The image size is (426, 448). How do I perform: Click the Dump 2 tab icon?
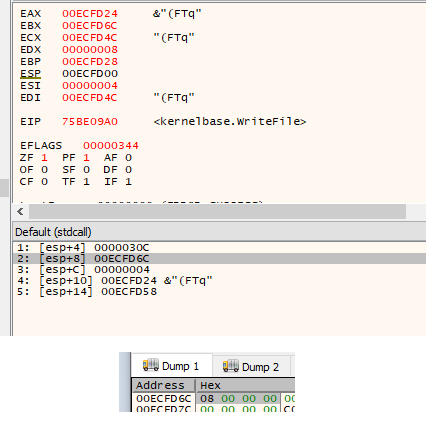[x=231, y=366]
